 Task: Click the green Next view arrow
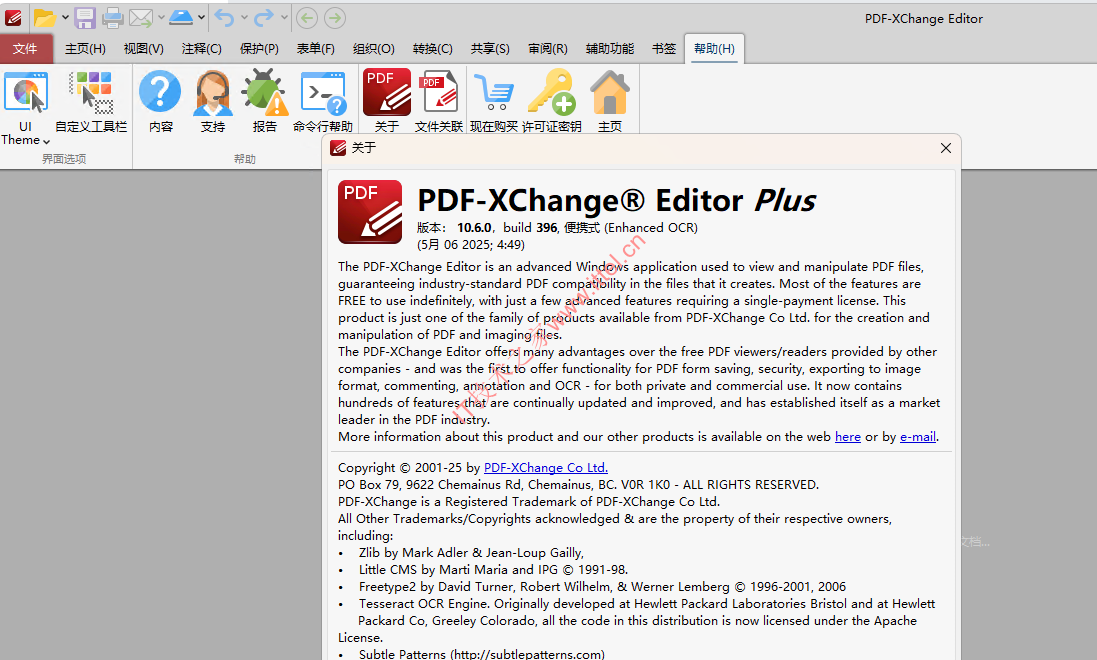coord(335,17)
